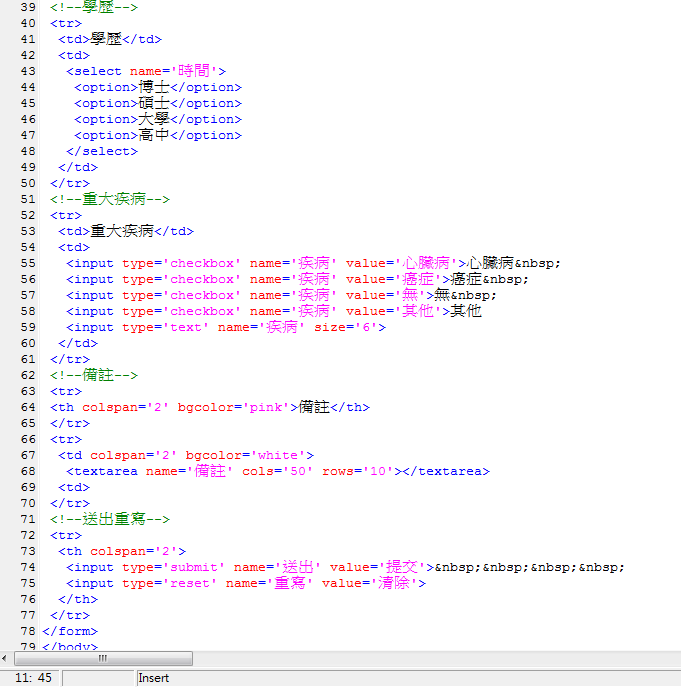The image size is (681, 687).
Task: Click the checkbox input line with value 心臟病
Action: click(313, 263)
